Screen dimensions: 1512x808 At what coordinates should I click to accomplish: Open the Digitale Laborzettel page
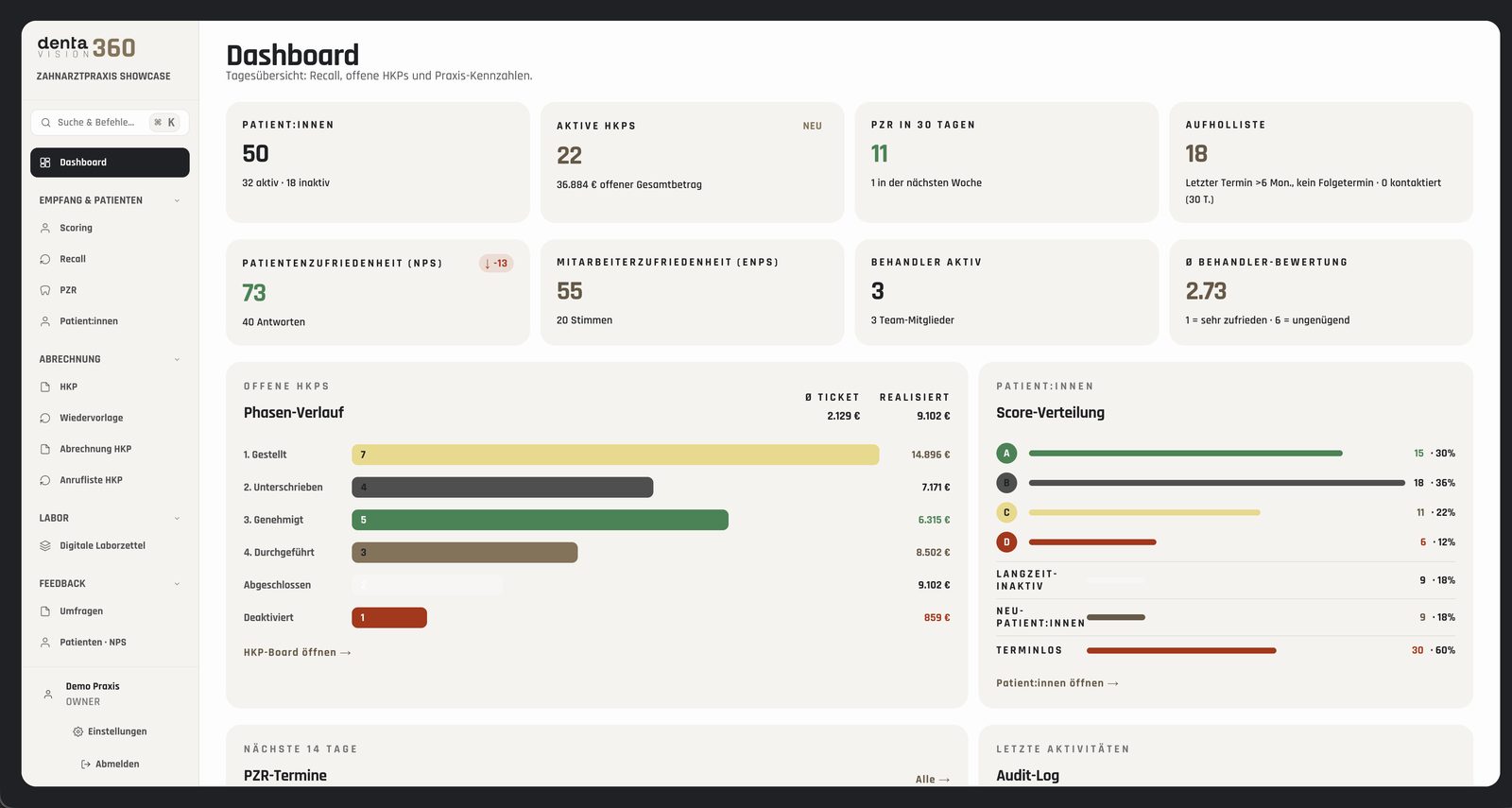click(110, 545)
